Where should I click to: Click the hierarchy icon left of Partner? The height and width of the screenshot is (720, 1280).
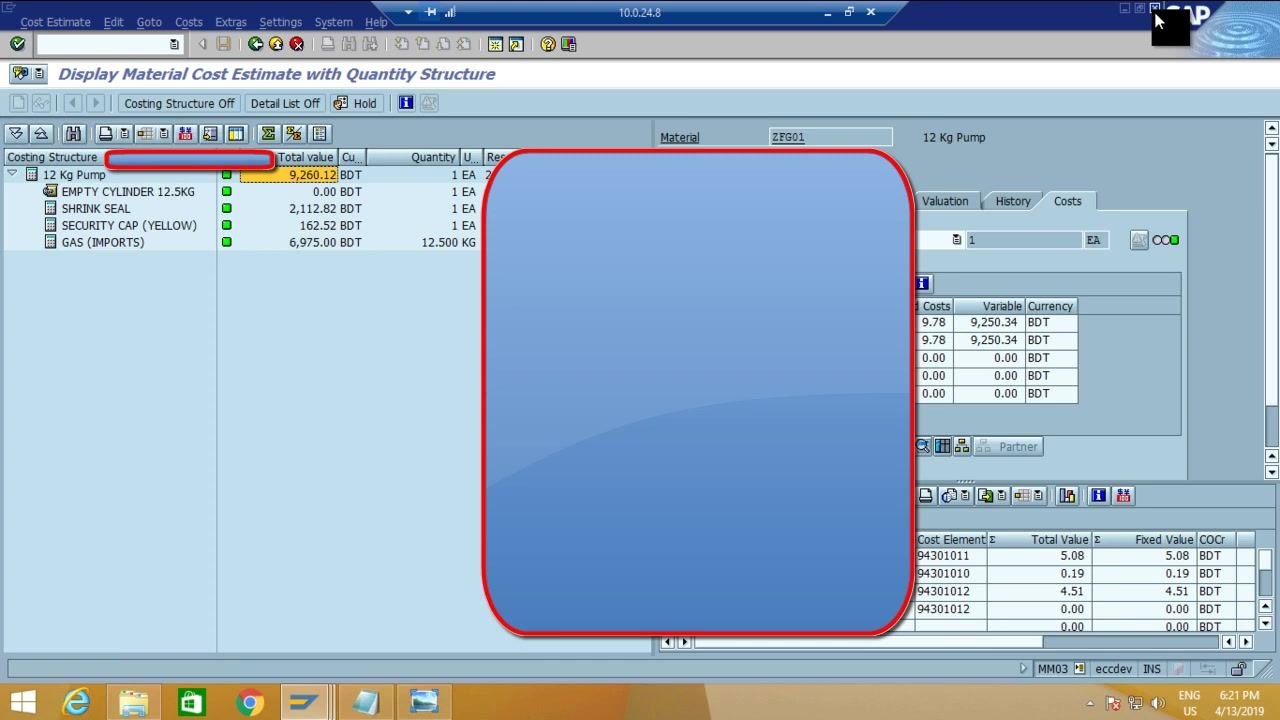coord(962,447)
